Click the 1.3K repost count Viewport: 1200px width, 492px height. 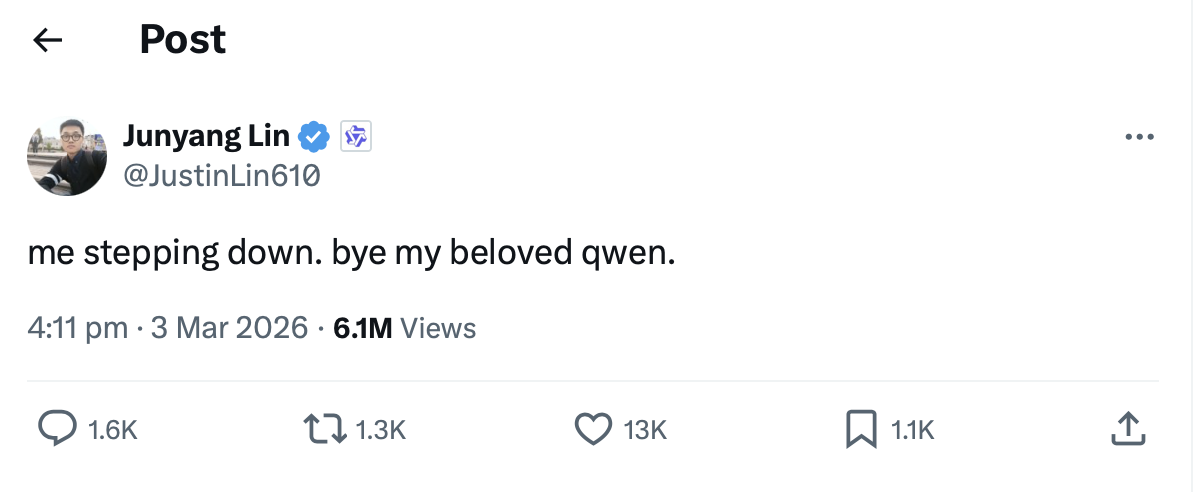tap(381, 430)
